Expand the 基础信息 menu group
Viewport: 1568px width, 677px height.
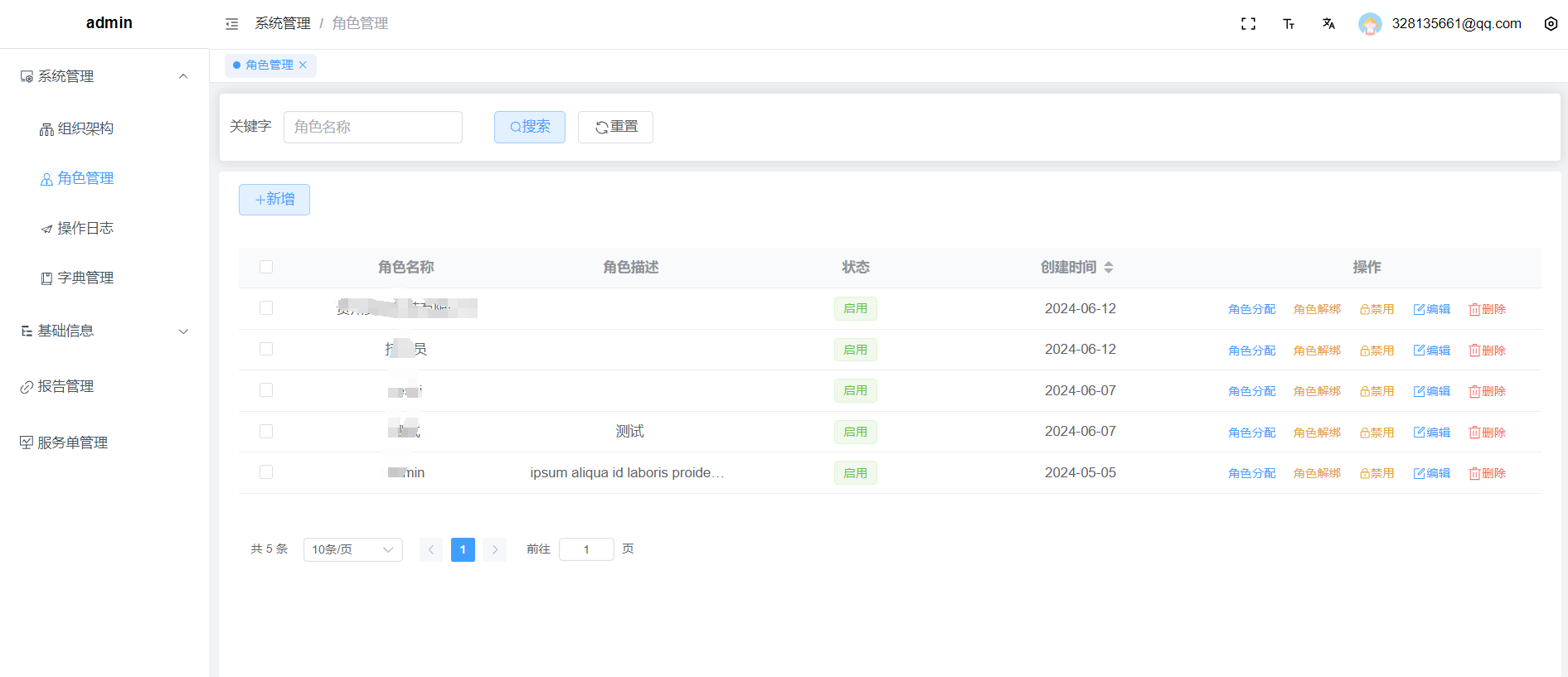pos(183,331)
